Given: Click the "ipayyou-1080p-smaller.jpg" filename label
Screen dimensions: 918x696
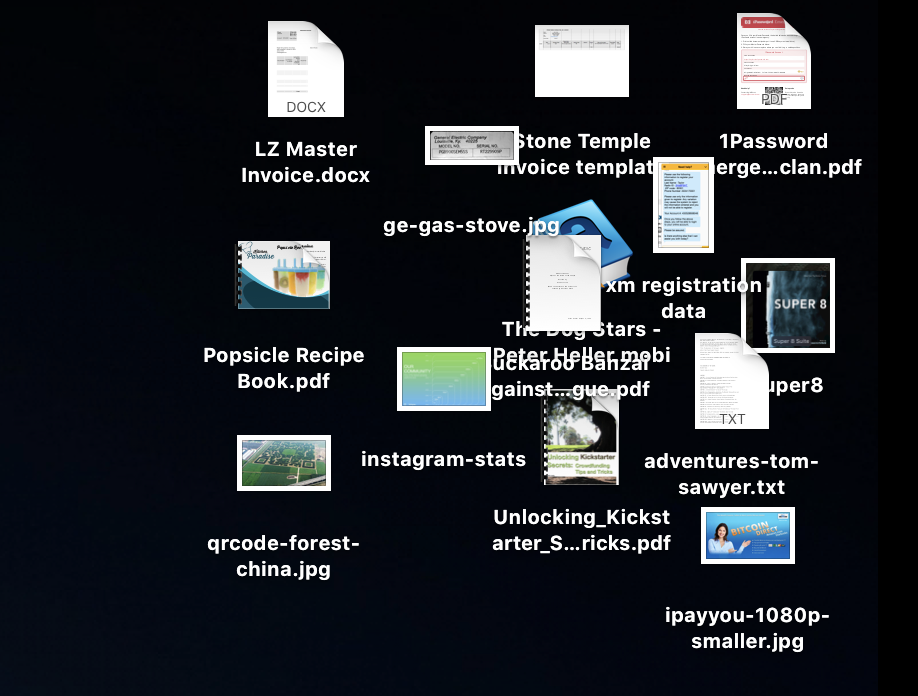Looking at the screenshot, I should pyautogui.click(x=747, y=628).
